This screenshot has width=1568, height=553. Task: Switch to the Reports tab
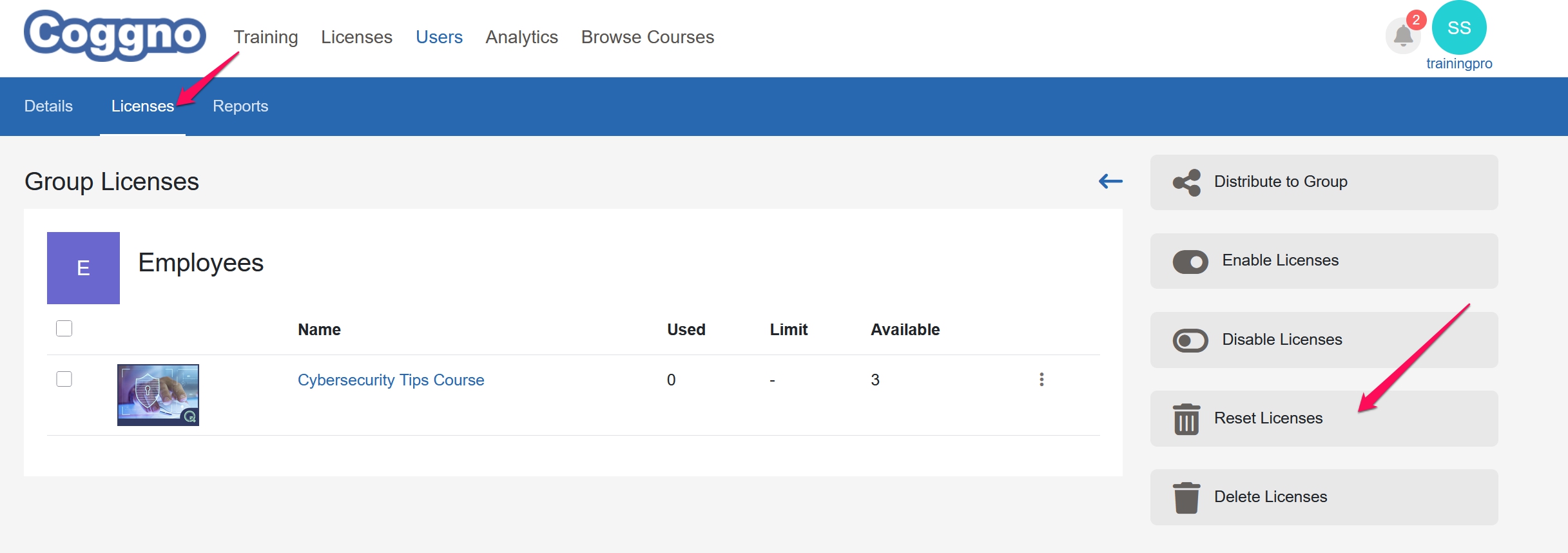240,106
